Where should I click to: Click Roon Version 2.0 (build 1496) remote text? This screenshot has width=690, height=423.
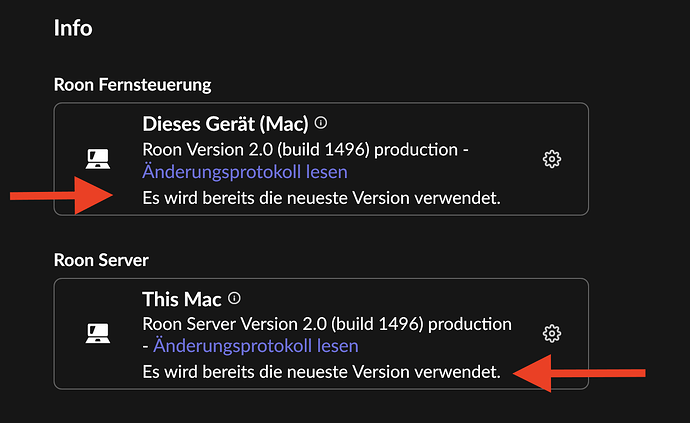tap(256, 150)
